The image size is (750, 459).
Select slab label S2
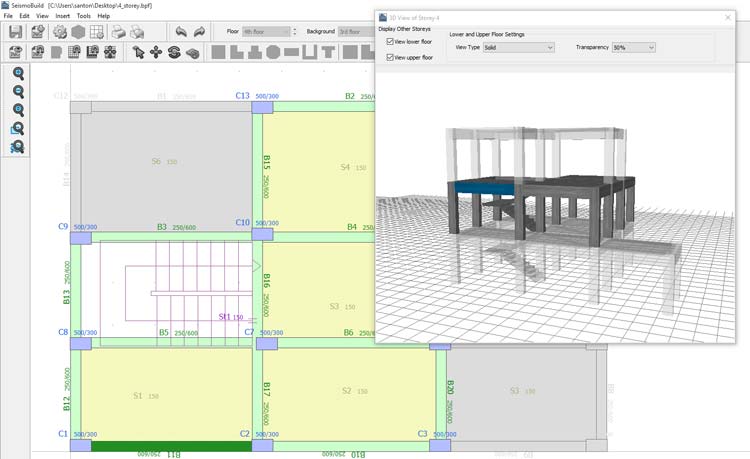click(347, 391)
